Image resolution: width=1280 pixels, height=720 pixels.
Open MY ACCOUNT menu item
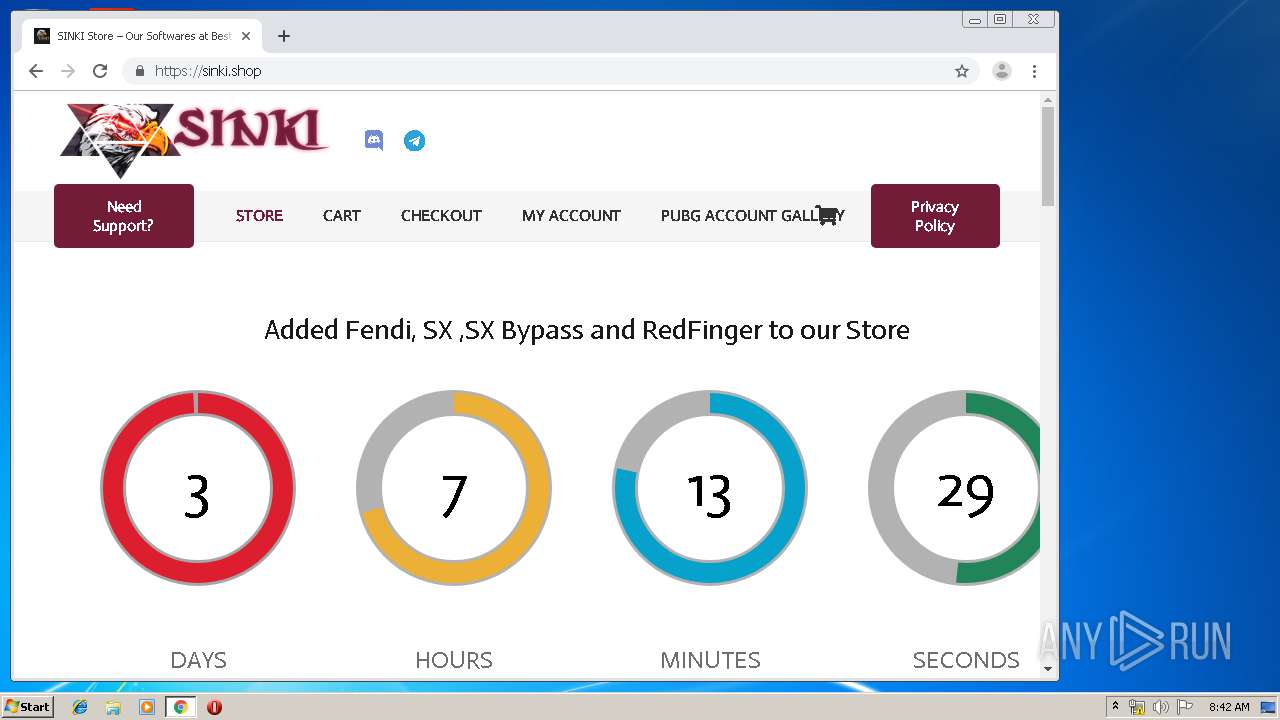[x=571, y=216]
